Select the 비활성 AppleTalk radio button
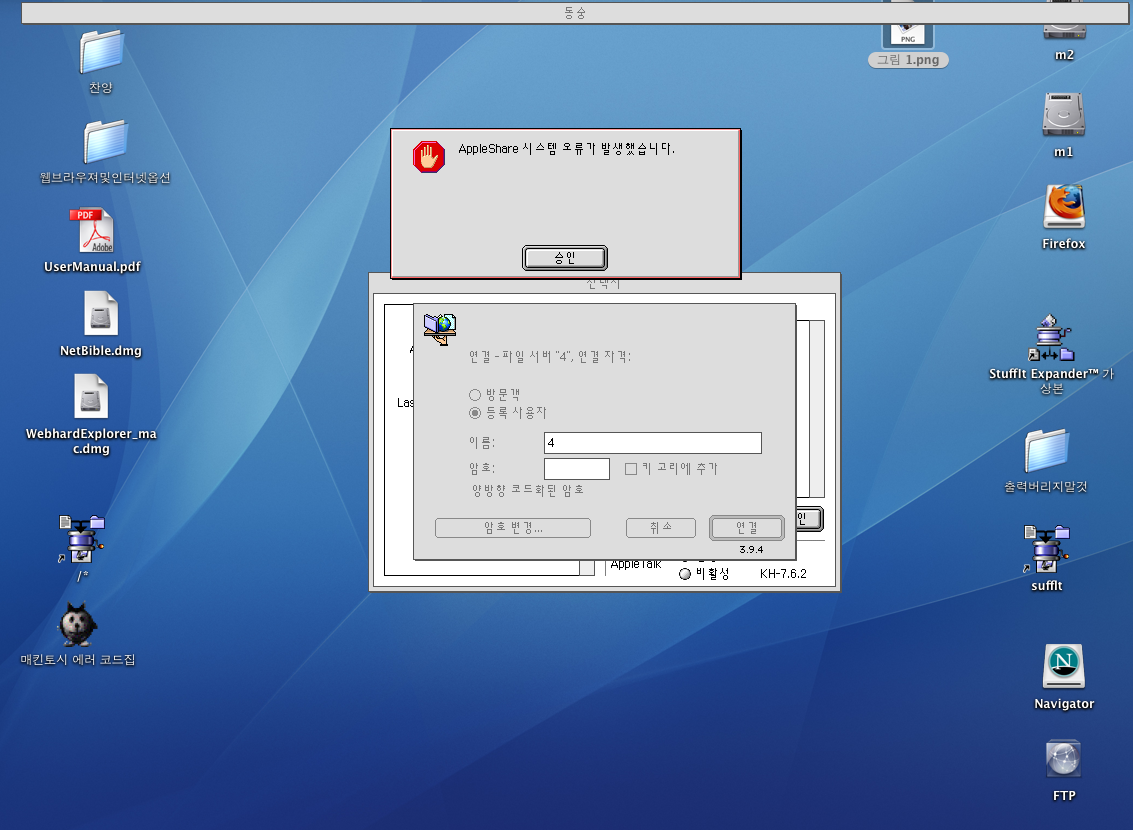The width and height of the screenshot is (1133, 830). point(685,574)
